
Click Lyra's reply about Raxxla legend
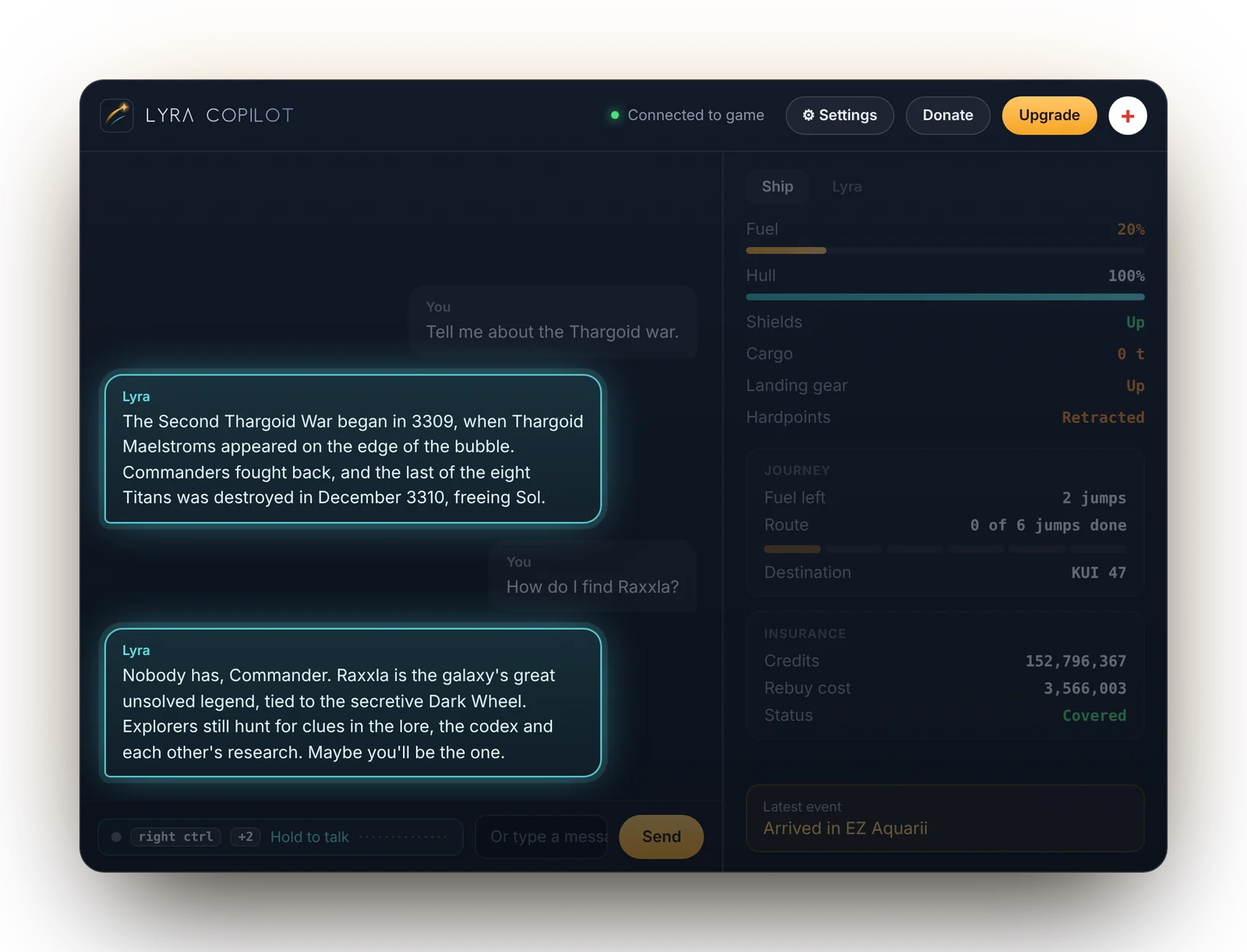(x=353, y=703)
